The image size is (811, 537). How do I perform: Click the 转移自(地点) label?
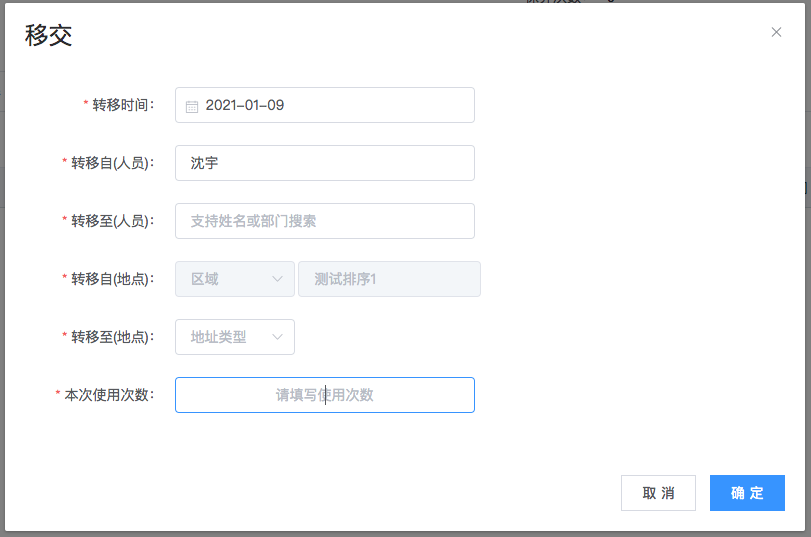coord(112,279)
